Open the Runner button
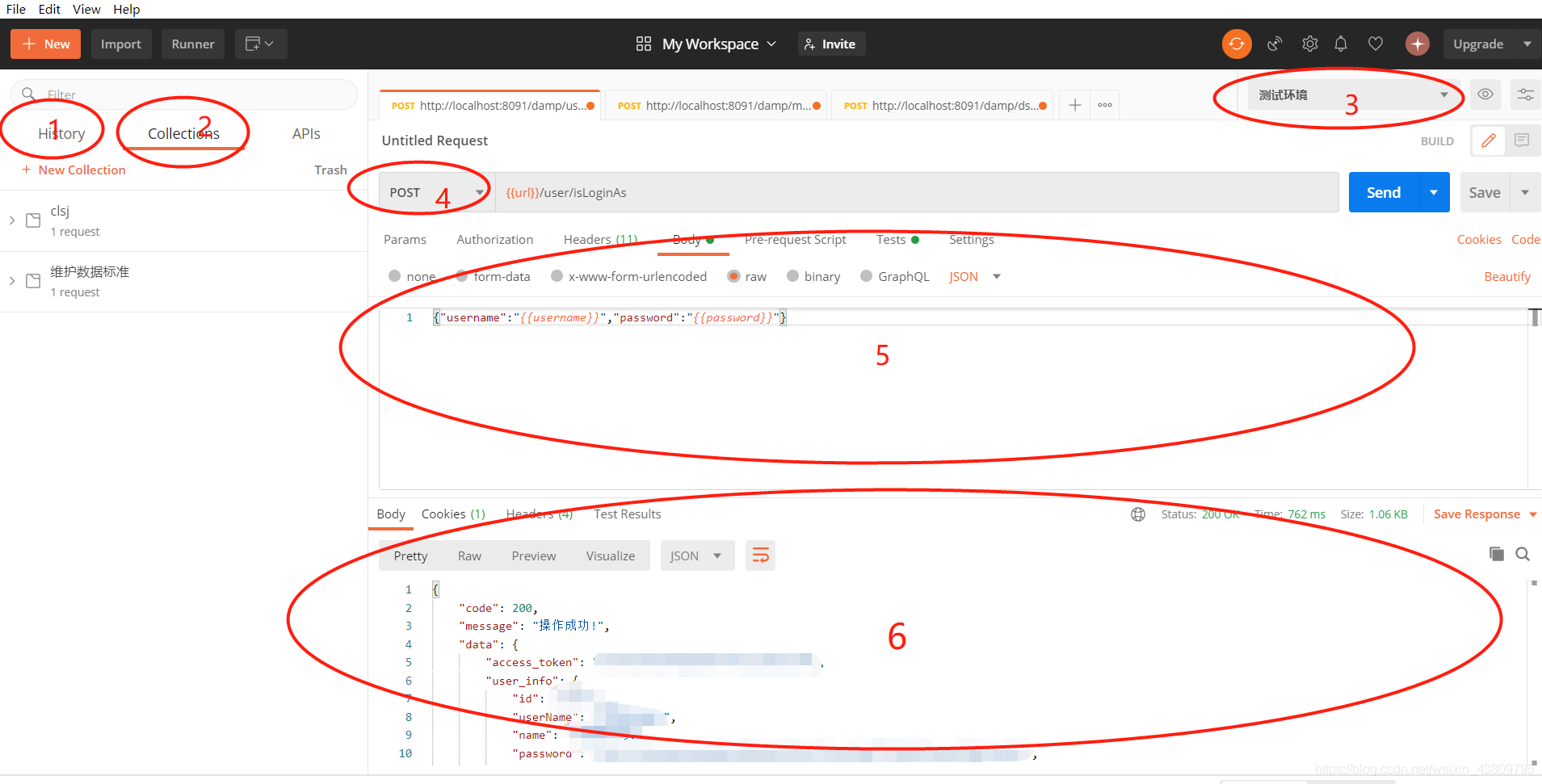 coord(193,44)
